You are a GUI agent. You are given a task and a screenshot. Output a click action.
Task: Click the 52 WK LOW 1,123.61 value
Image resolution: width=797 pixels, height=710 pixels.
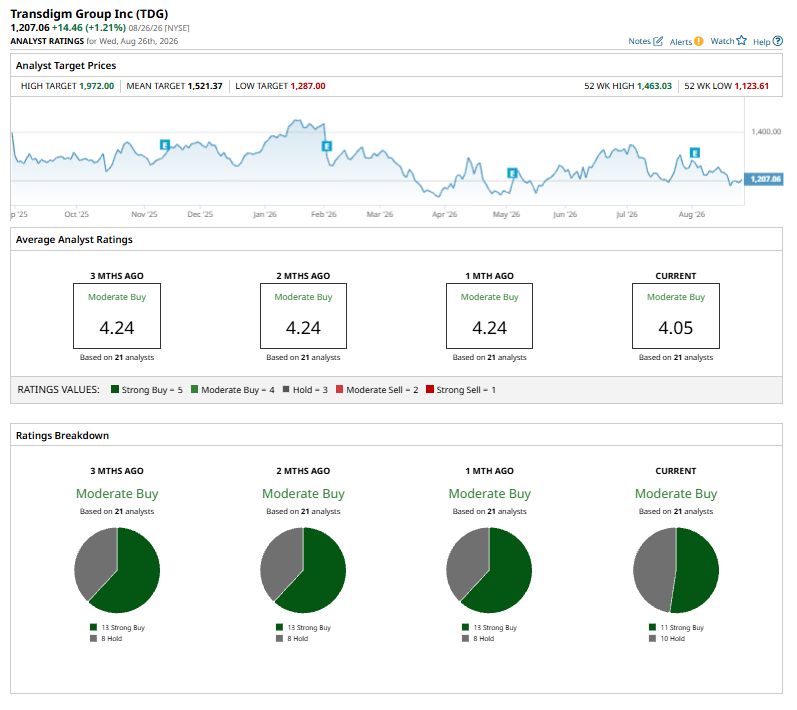(752, 86)
